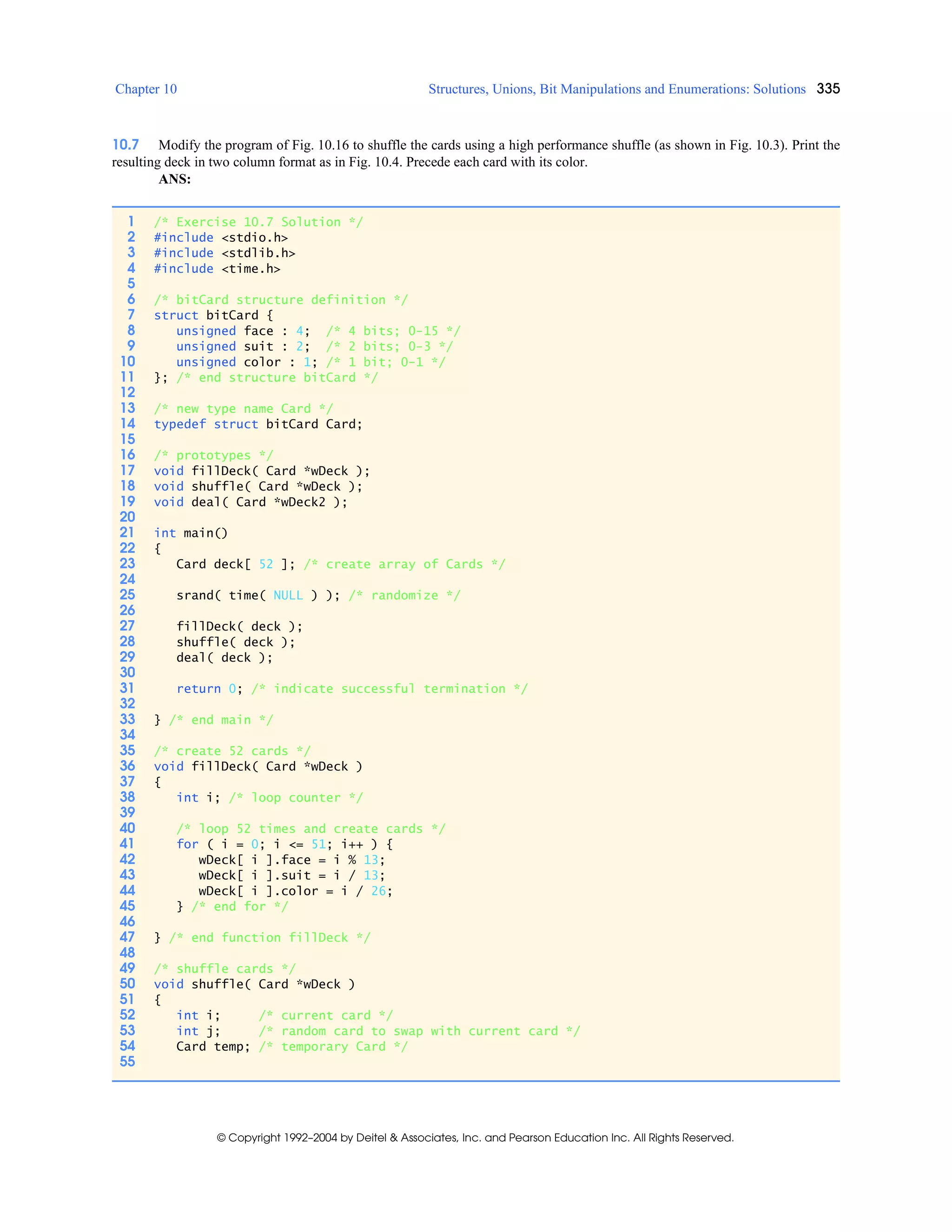
Task: Click page number 335 in header
Action: pos(828,88)
